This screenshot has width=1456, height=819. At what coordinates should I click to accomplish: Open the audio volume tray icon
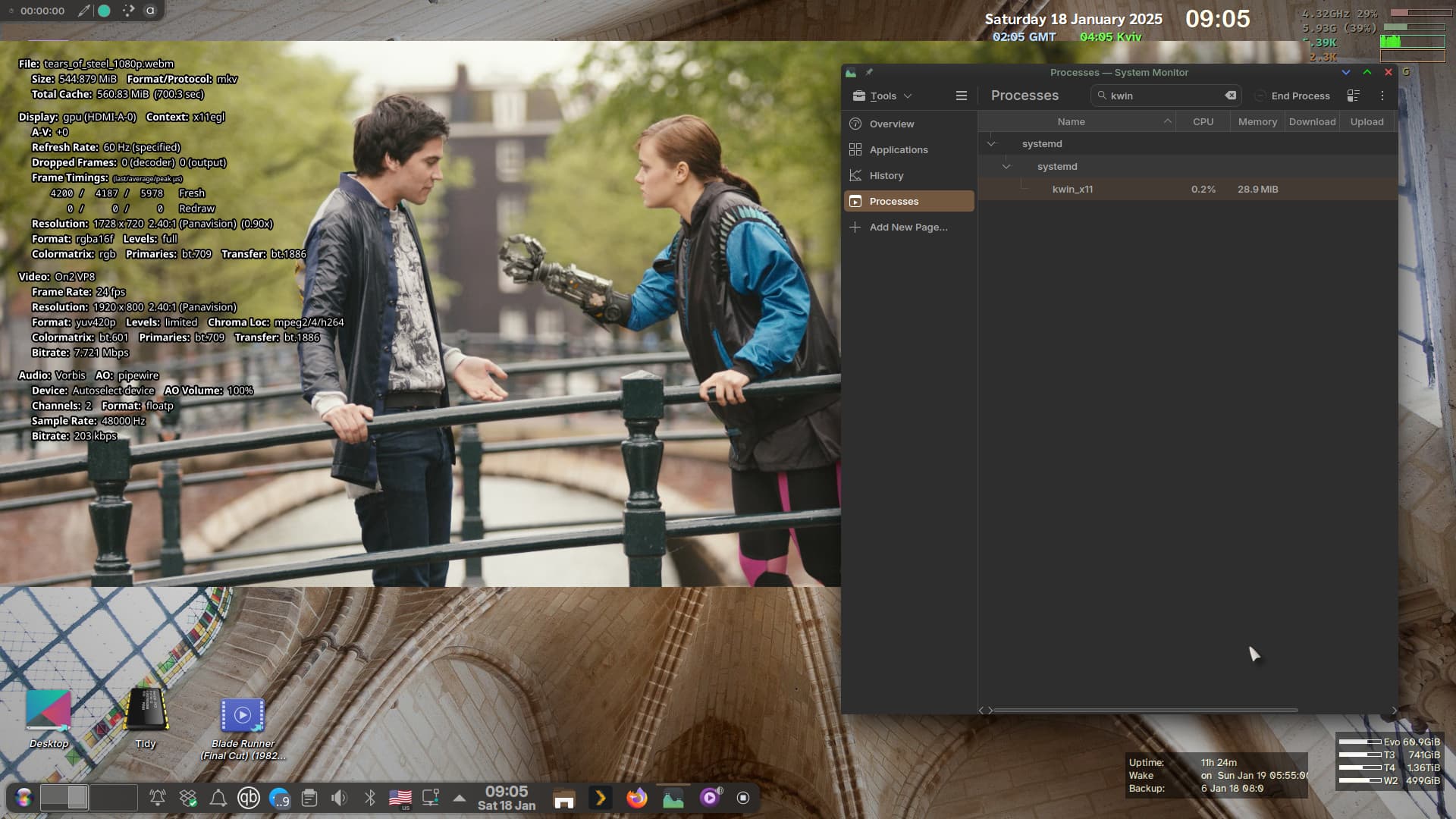(x=340, y=798)
